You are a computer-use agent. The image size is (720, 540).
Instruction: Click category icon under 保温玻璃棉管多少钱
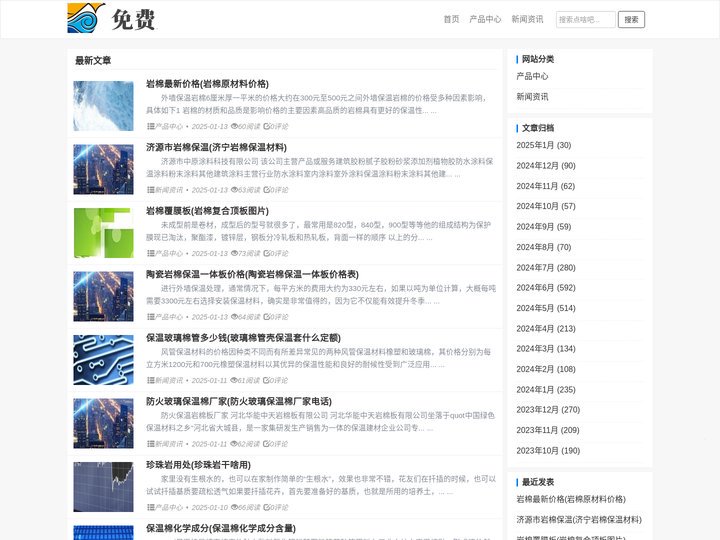[x=151, y=380]
